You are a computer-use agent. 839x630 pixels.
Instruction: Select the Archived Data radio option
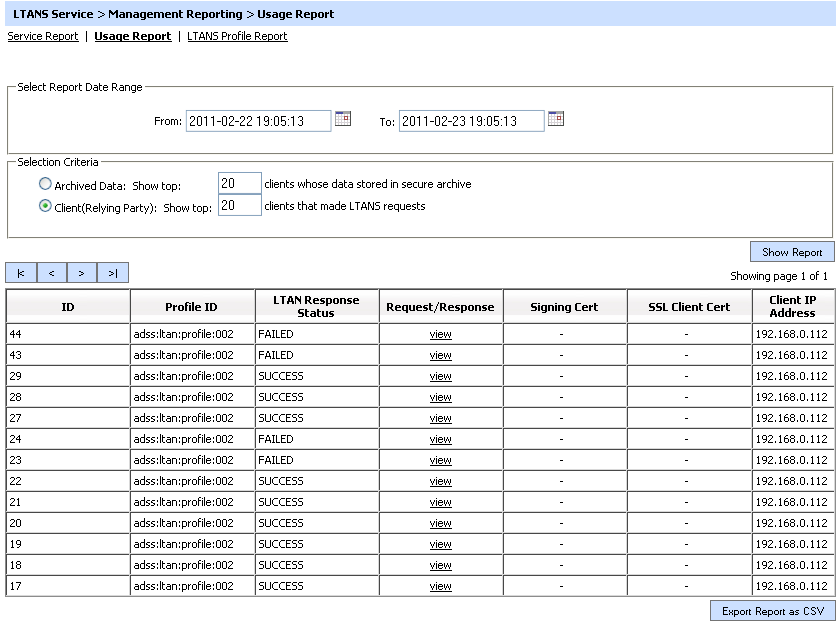(45, 184)
